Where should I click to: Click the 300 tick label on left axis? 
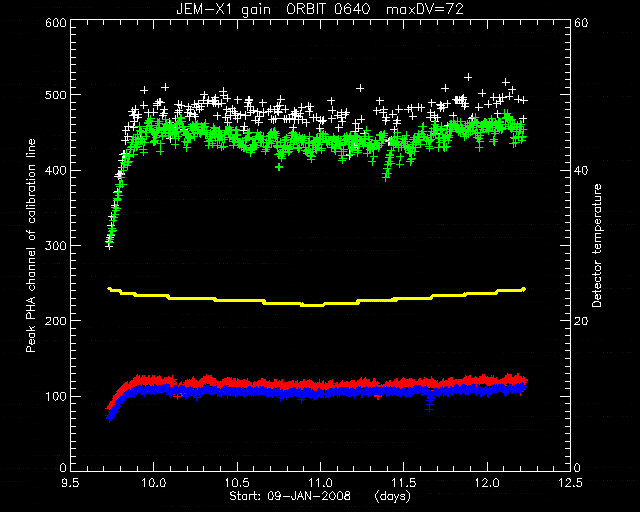[56, 245]
